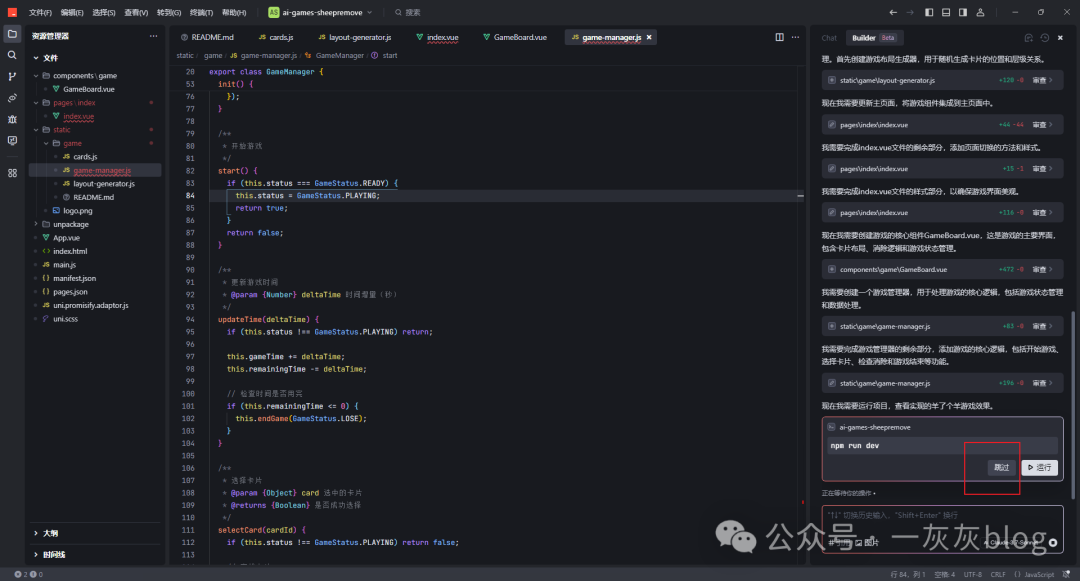
Task: Toggle the bottom panel layout
Action: click(x=944, y=12)
